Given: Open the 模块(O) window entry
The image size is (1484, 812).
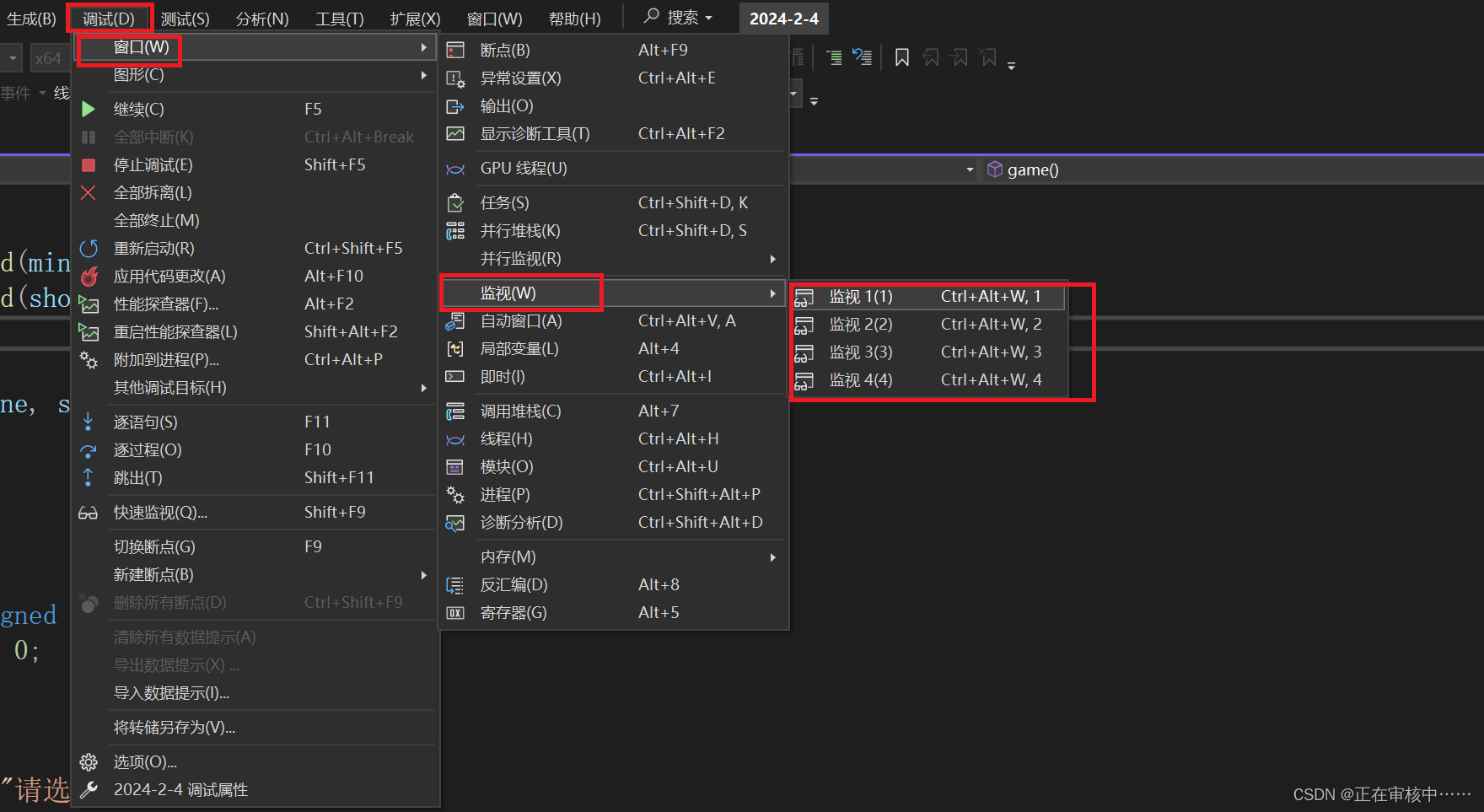Looking at the screenshot, I should [x=612, y=467].
